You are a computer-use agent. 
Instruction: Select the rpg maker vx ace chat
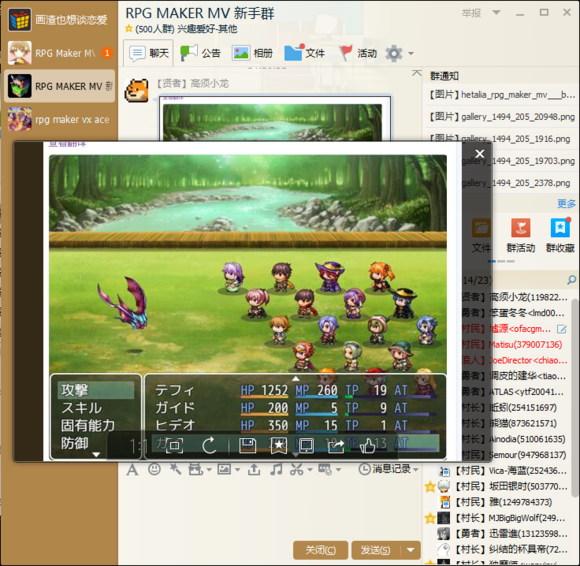[59, 119]
